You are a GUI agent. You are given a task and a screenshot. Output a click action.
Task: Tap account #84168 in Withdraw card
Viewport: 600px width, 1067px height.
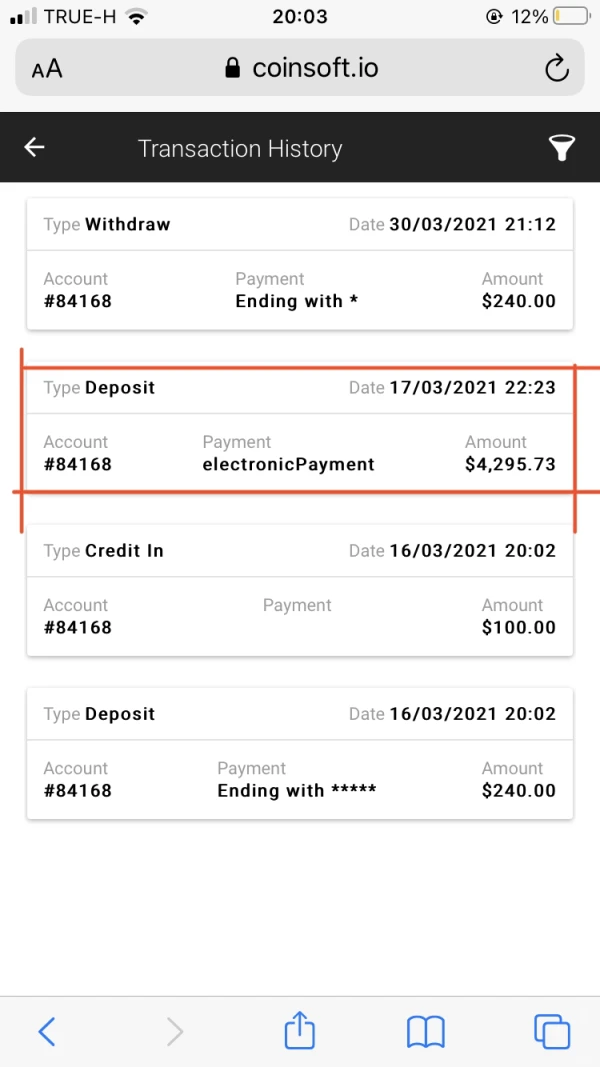pos(77,301)
